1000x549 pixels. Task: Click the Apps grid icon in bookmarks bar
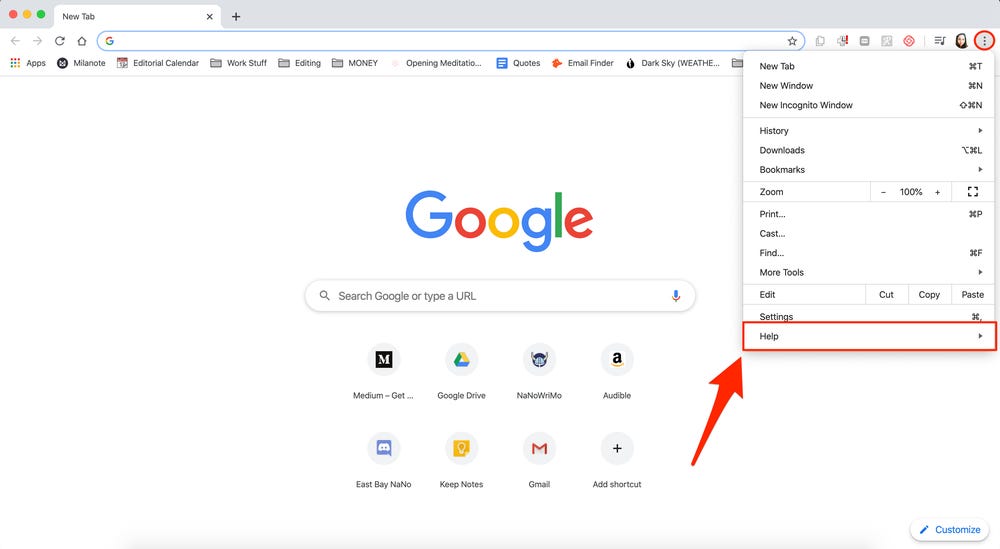point(15,62)
